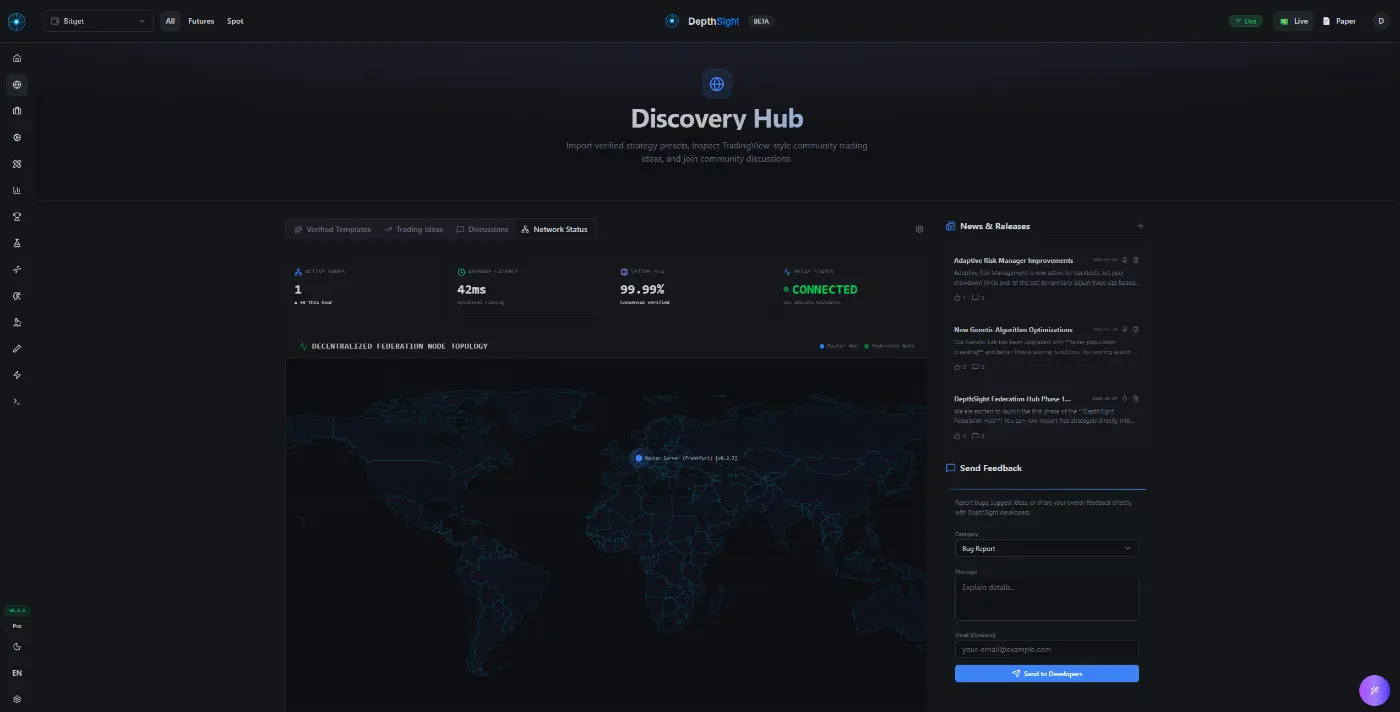
Task: Open the Trading Ideas tab
Action: coord(414,229)
